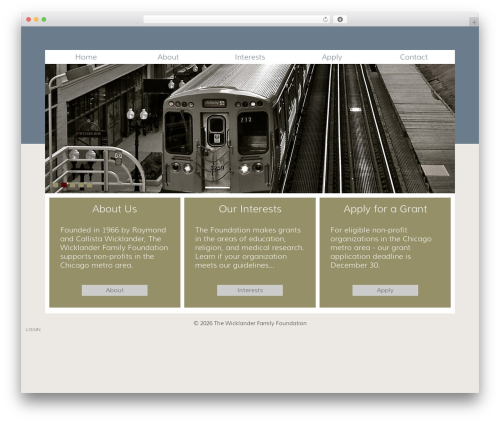
Task: Click the 'For eligible non-profit' paragraph
Action: coord(381,248)
